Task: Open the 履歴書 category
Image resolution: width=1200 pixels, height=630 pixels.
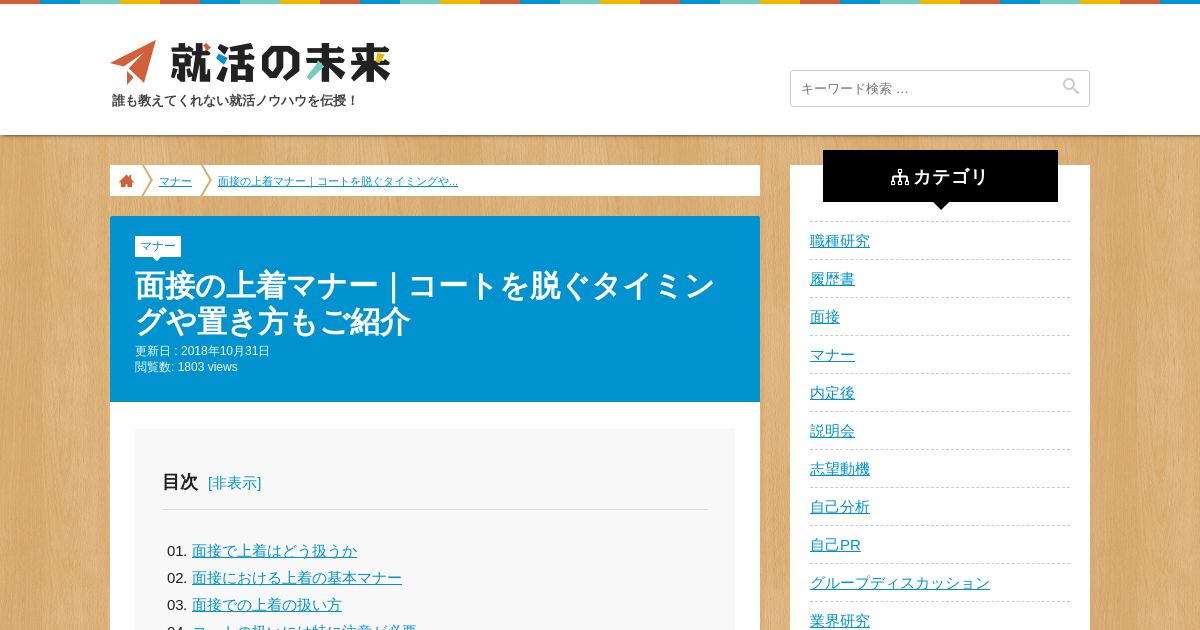Action: click(x=832, y=279)
